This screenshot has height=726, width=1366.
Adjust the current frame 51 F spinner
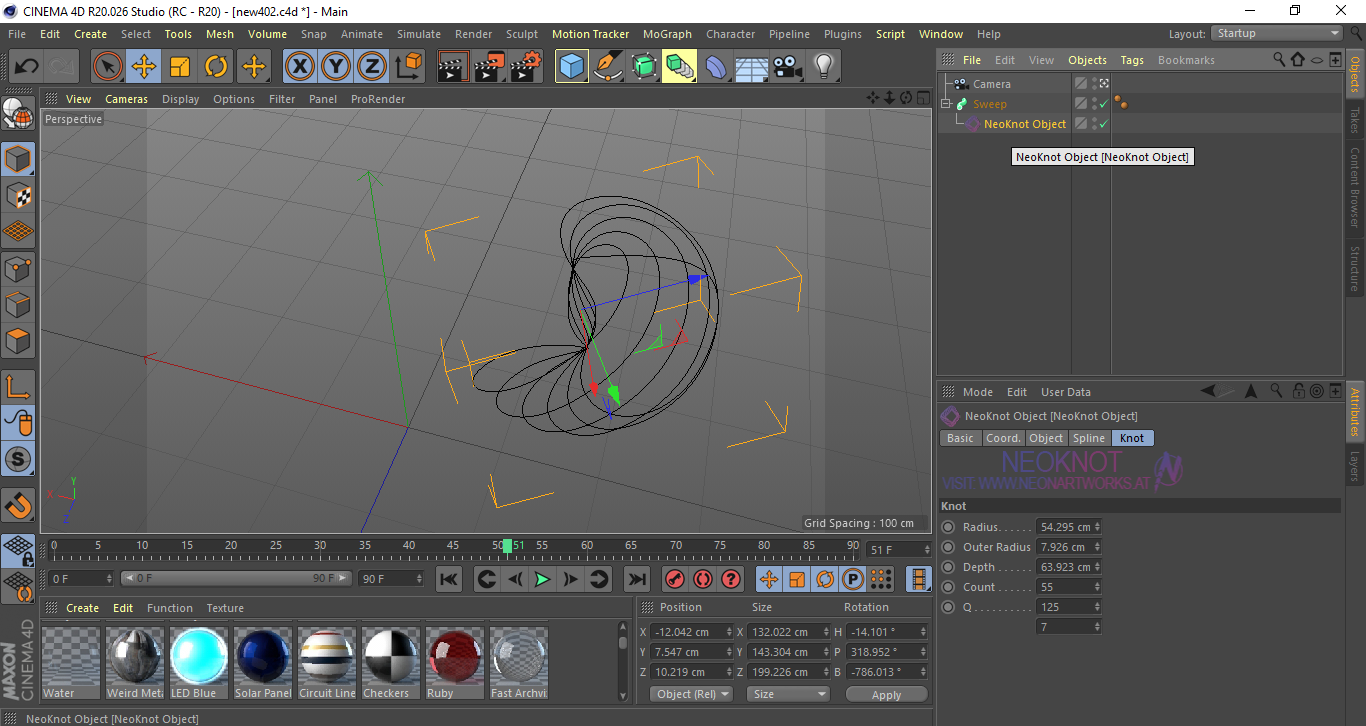926,550
